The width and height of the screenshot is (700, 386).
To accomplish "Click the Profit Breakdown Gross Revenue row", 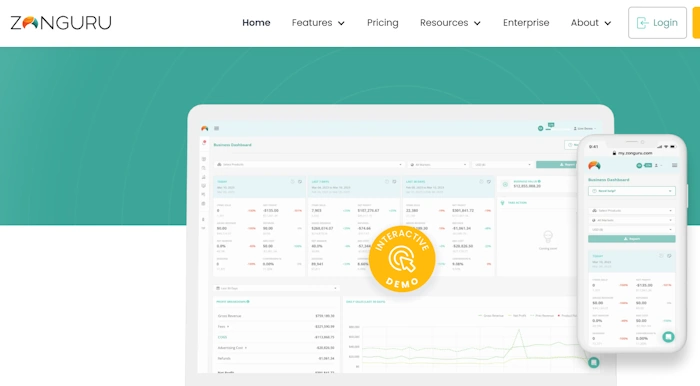I will click(276, 316).
